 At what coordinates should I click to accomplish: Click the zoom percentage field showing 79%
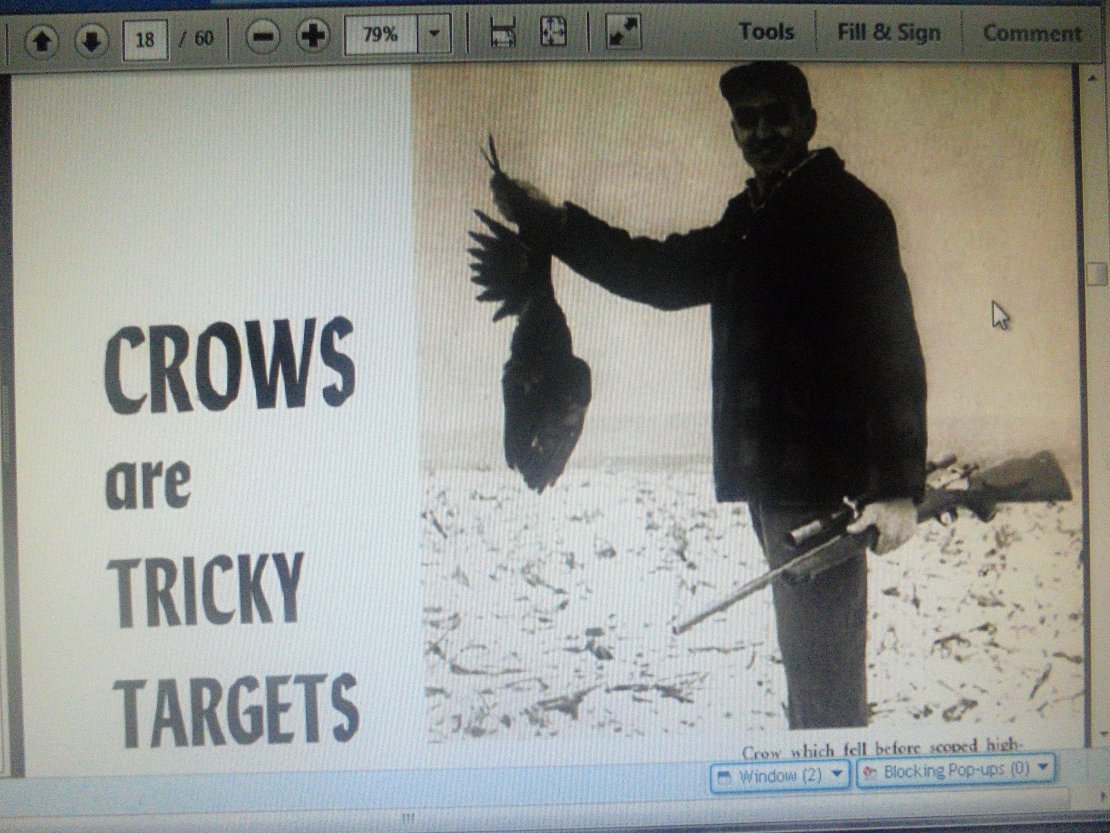(x=380, y=34)
